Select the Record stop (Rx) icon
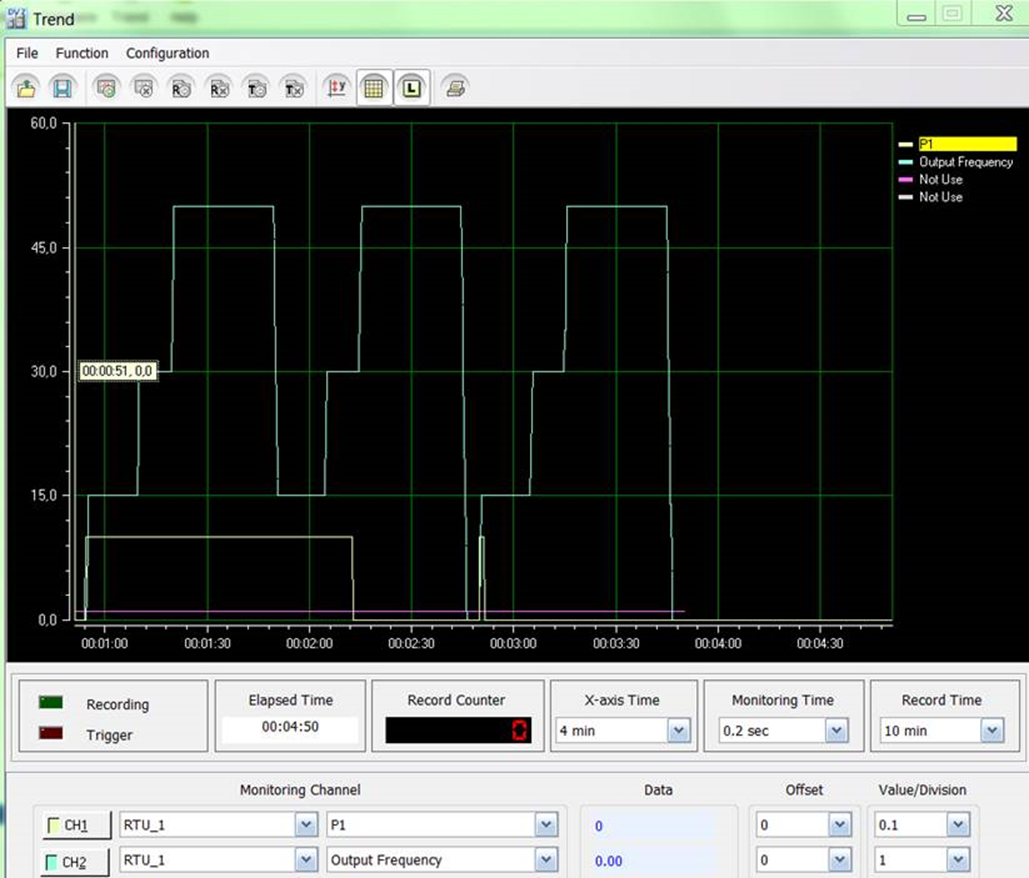This screenshot has width=1029, height=878. pos(219,87)
